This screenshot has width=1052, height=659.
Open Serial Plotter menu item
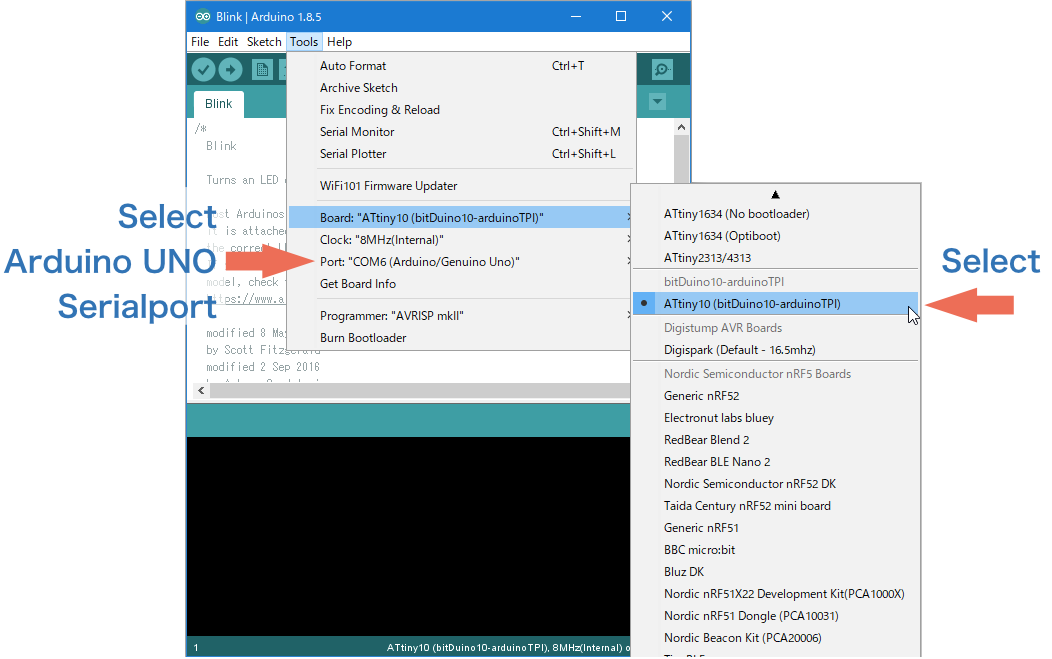coord(460,154)
